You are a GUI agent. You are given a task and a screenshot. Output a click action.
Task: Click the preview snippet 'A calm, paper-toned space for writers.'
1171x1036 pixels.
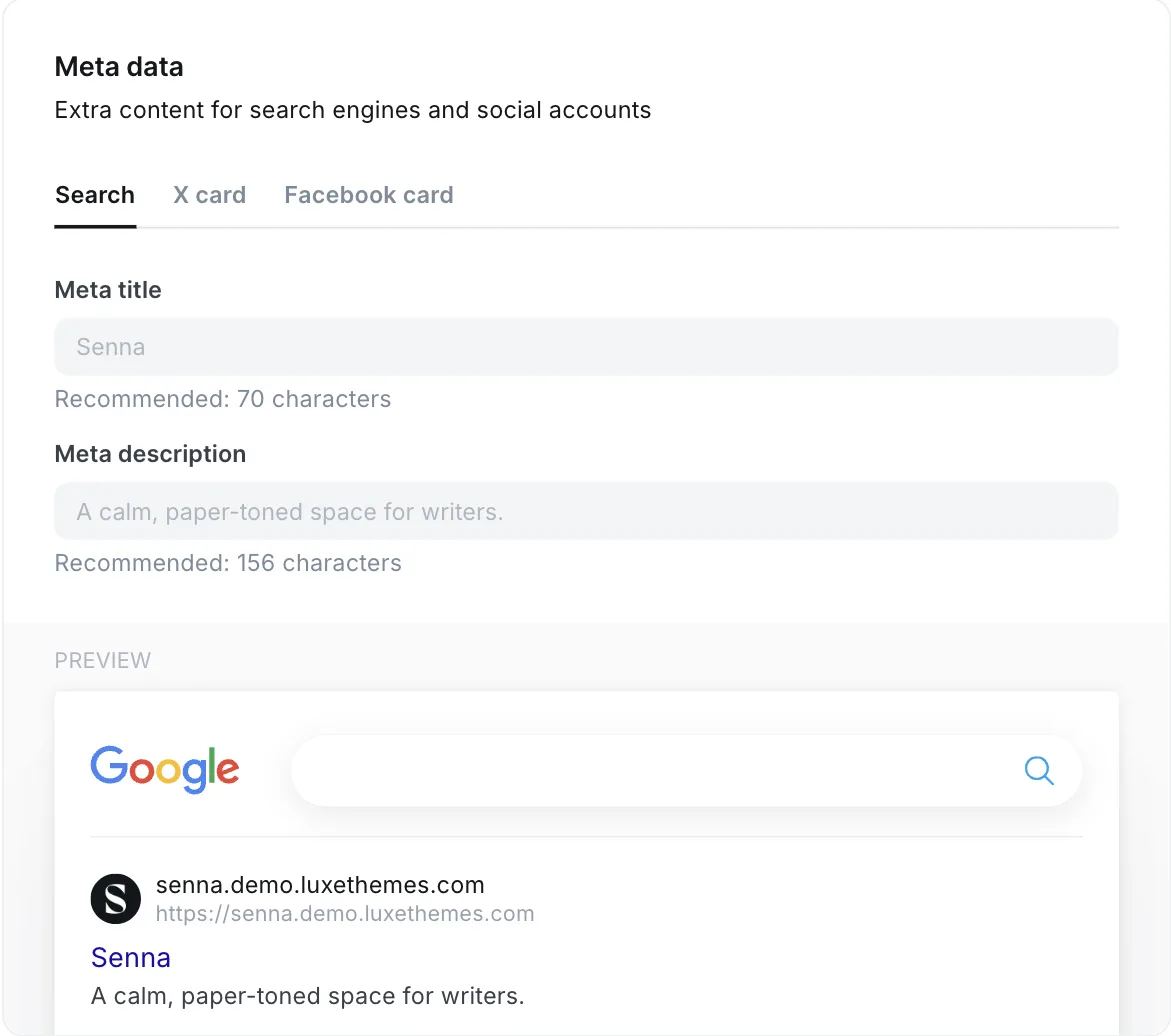coord(308,996)
